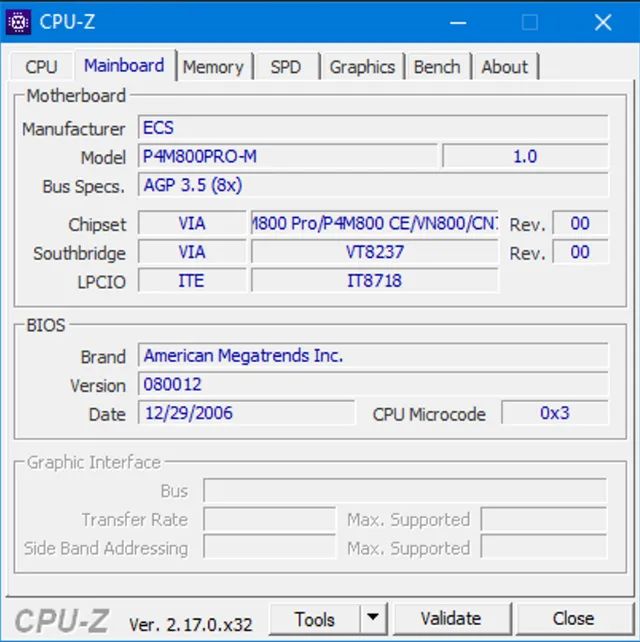Click the Max. Supported field beside Transfer Rate
640x642 pixels.
coord(544,519)
